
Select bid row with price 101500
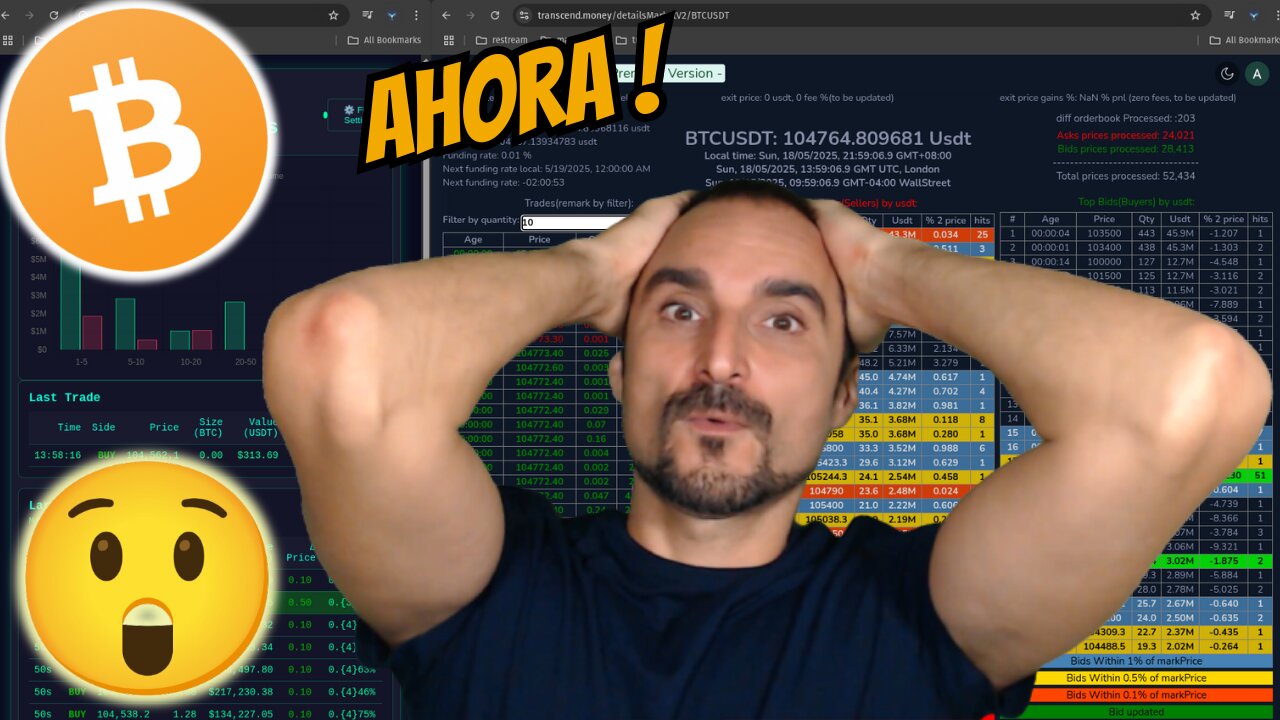[x=1136, y=275]
